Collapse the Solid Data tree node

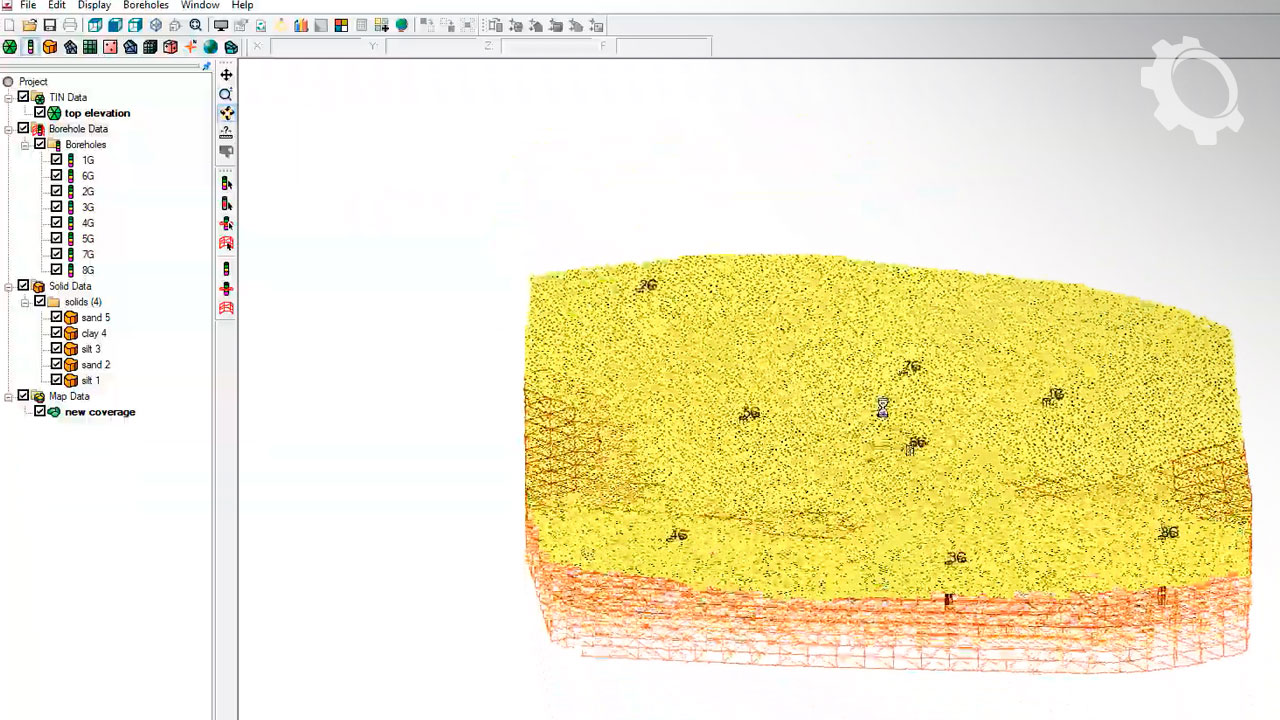[x=9, y=286]
